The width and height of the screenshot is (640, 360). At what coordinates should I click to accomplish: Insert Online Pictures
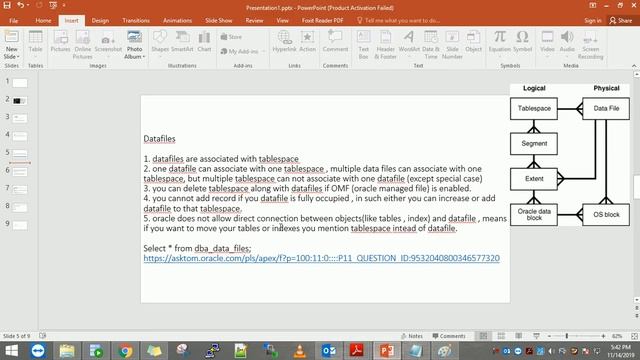pos(82,45)
